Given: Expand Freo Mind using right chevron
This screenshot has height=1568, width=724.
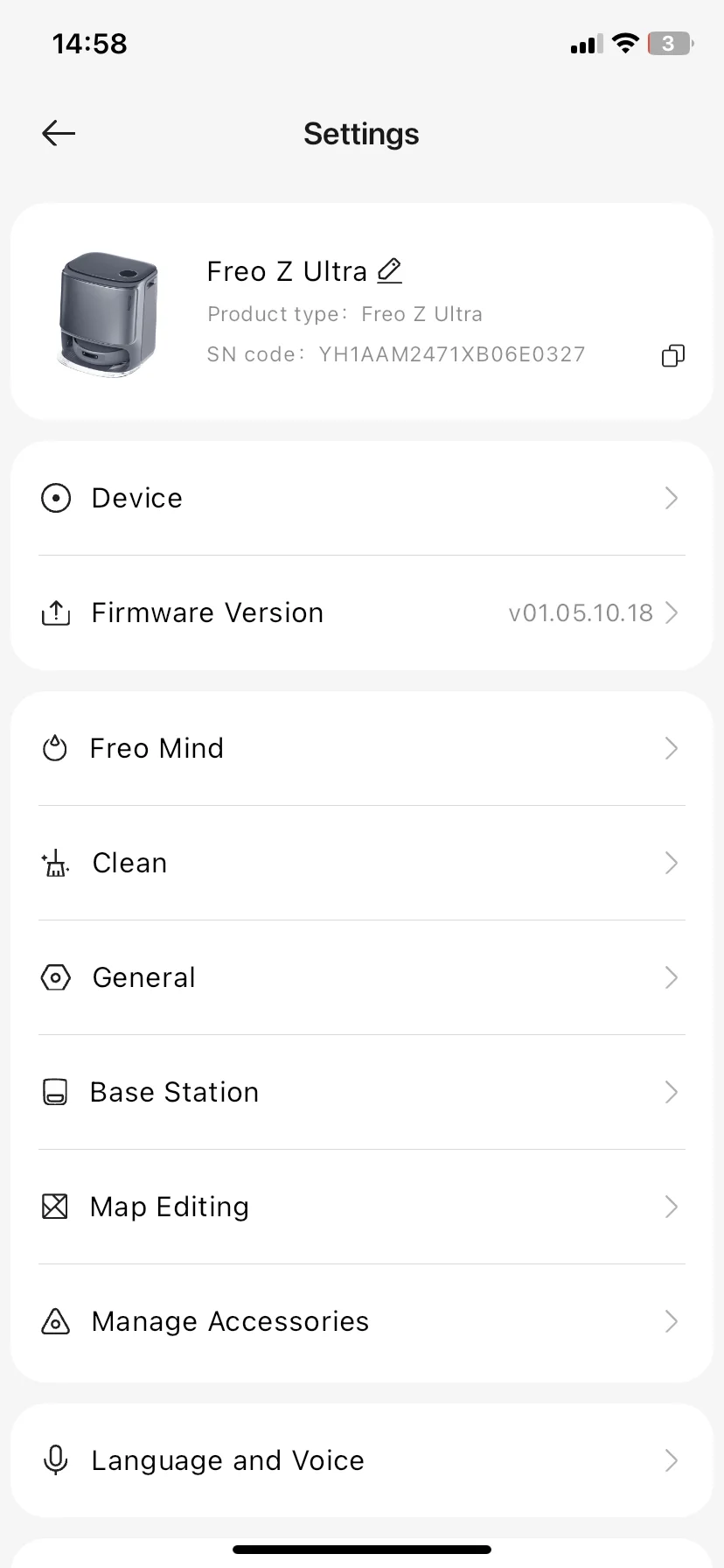Looking at the screenshot, I should [671, 749].
